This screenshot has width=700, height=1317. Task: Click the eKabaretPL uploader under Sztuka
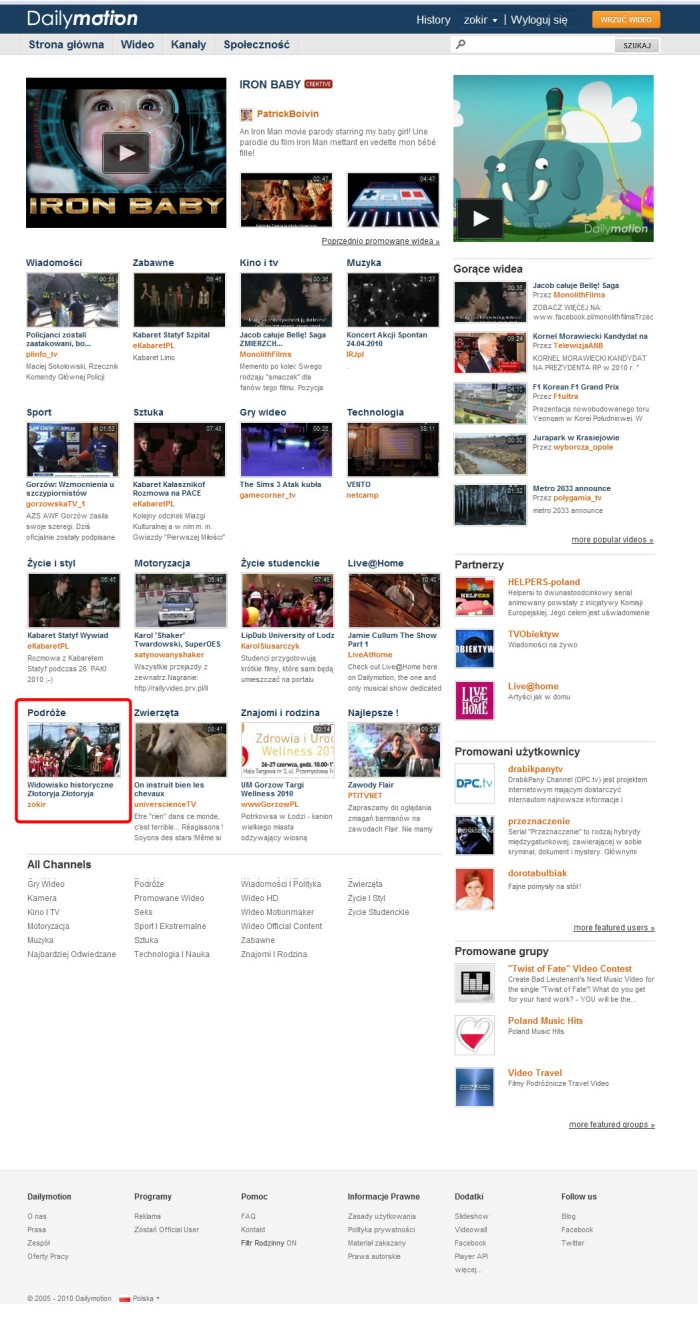click(x=154, y=504)
